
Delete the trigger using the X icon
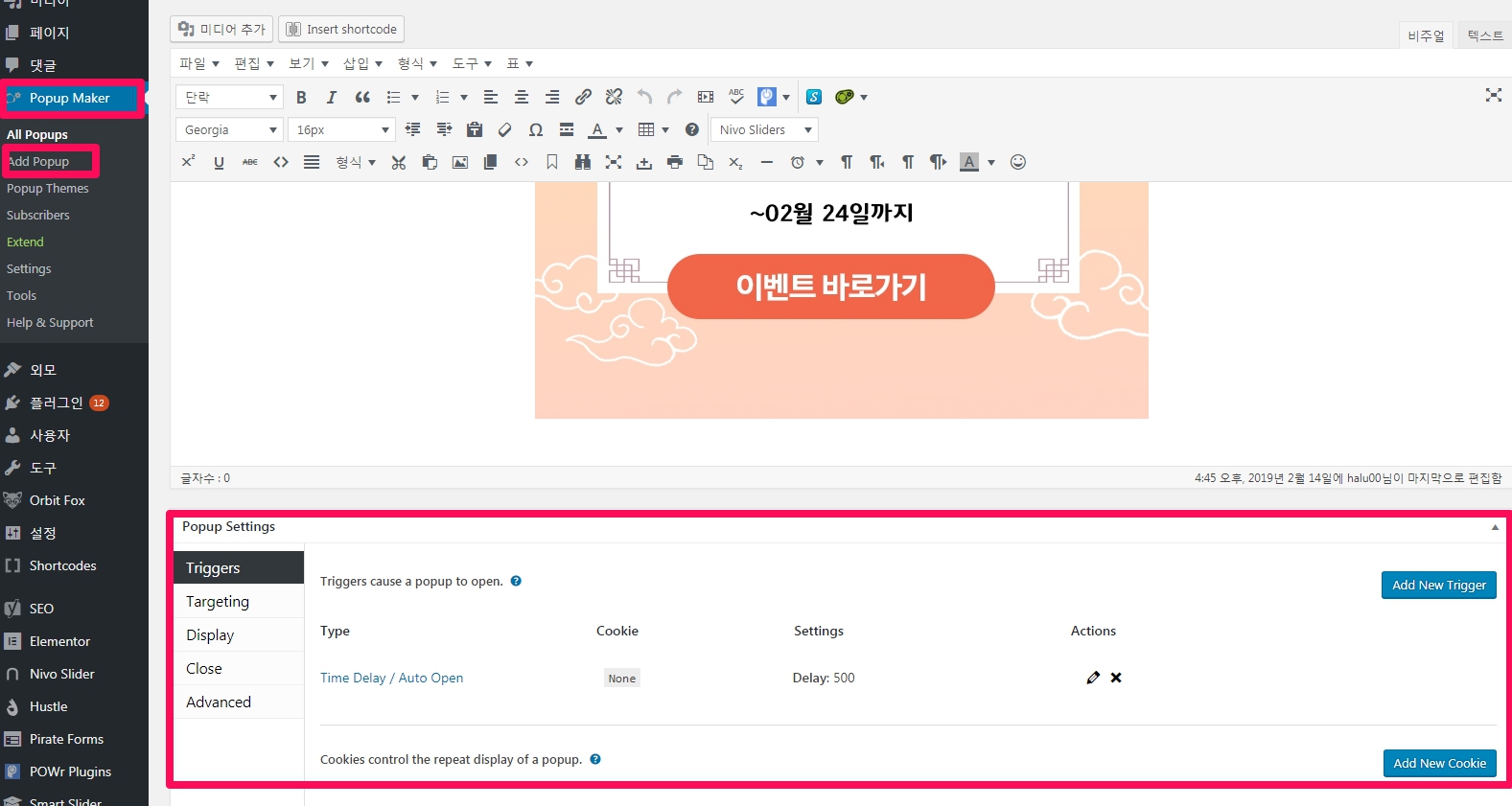tap(1116, 678)
